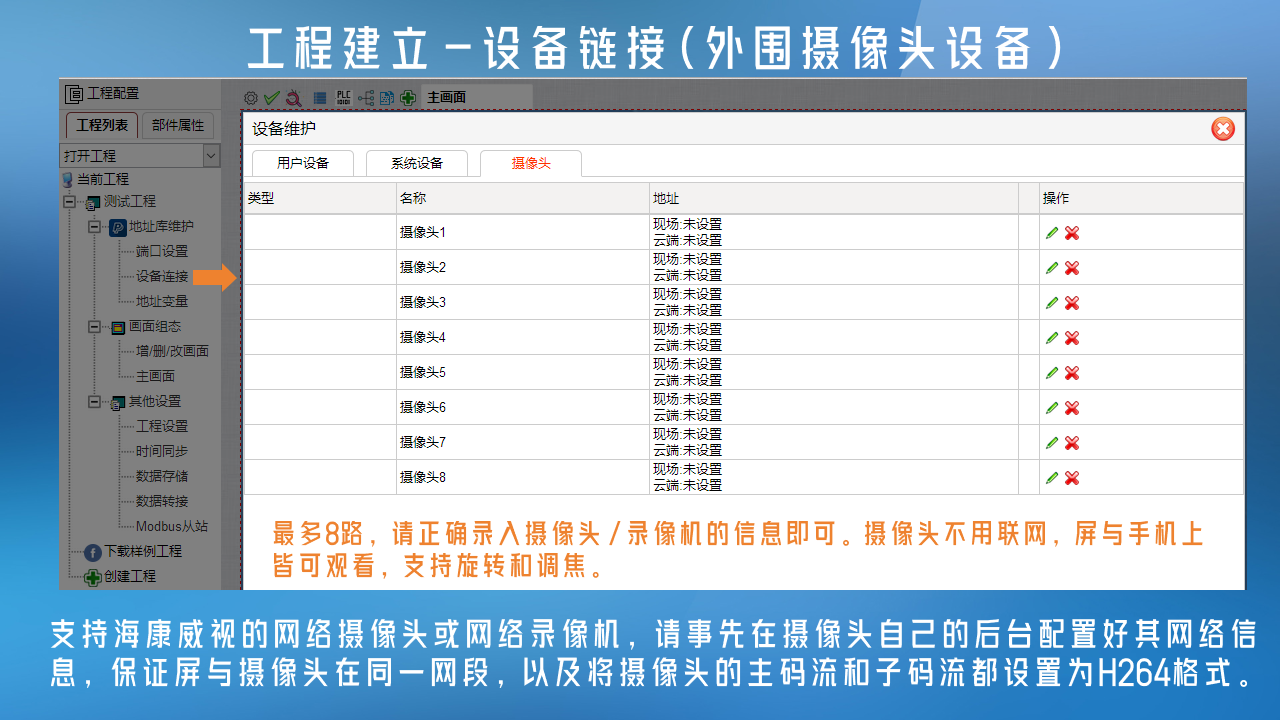This screenshot has width=1280, height=720.
Task: Select 下载样例工程 in the tree
Action: point(143,552)
